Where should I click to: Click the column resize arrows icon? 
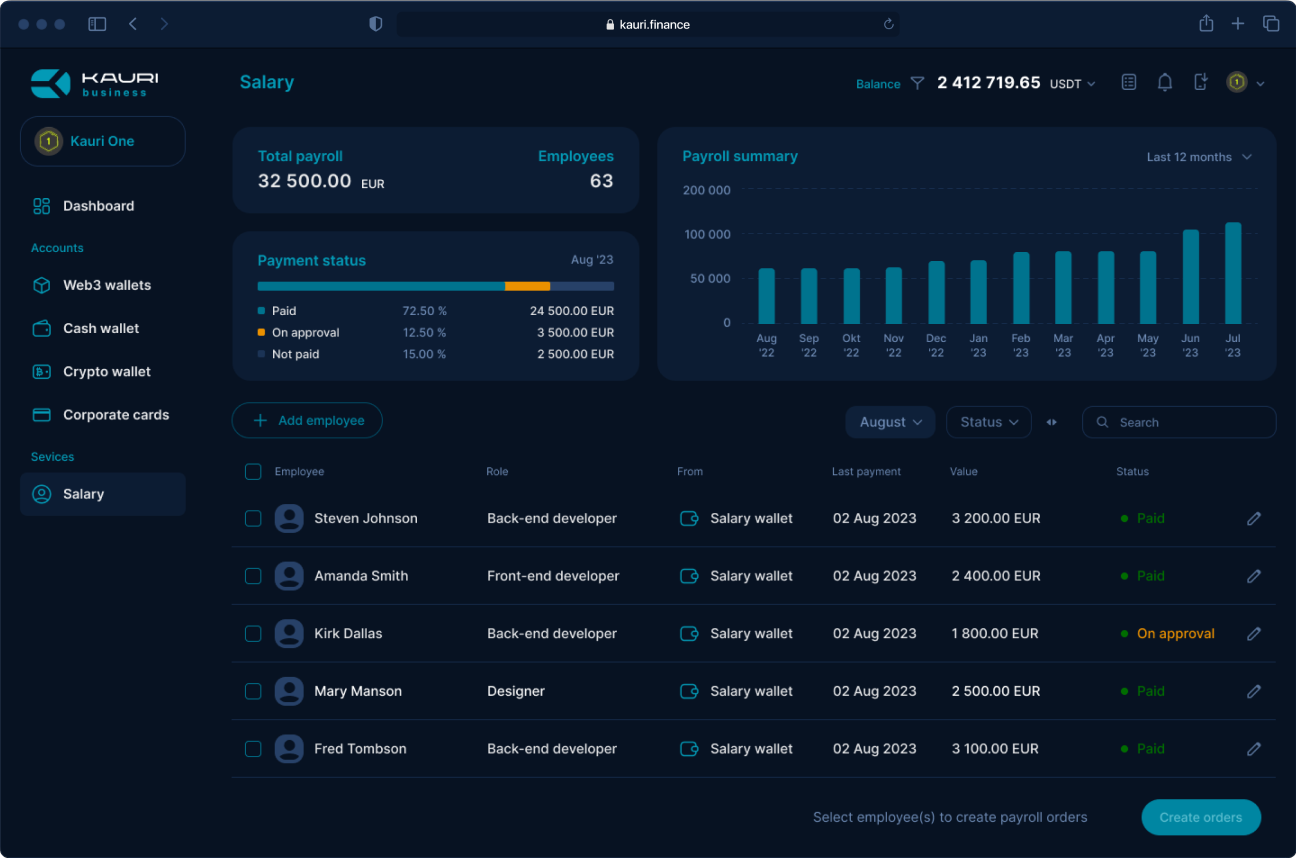1052,422
